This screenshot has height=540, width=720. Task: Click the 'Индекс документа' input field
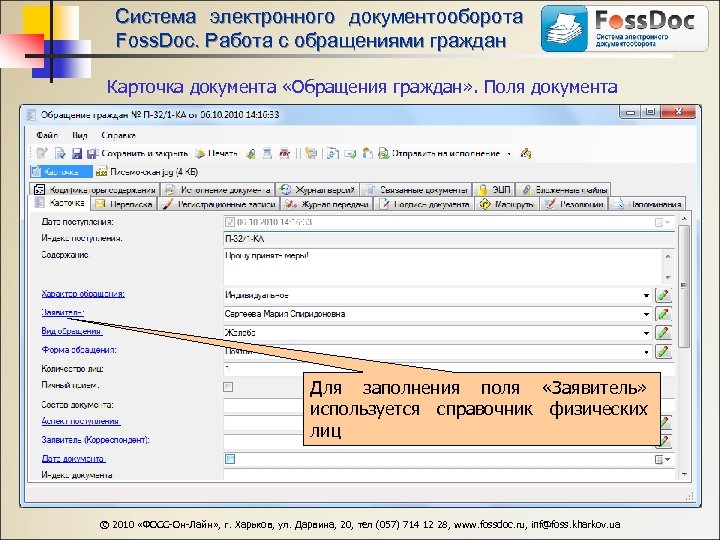[x=449, y=475]
